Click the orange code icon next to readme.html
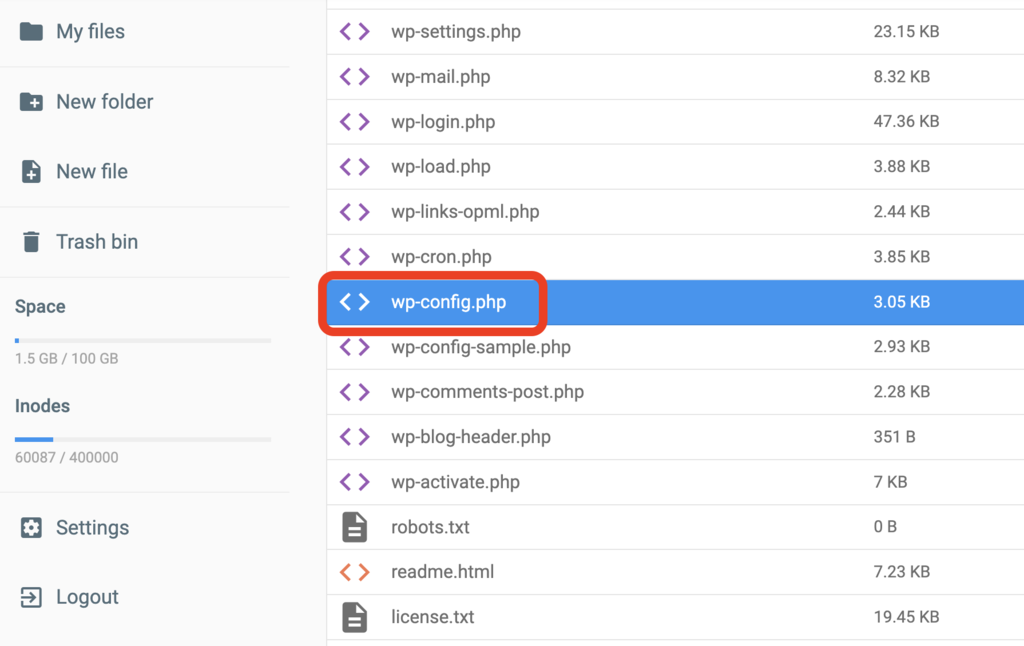The width and height of the screenshot is (1024, 646). pos(354,571)
